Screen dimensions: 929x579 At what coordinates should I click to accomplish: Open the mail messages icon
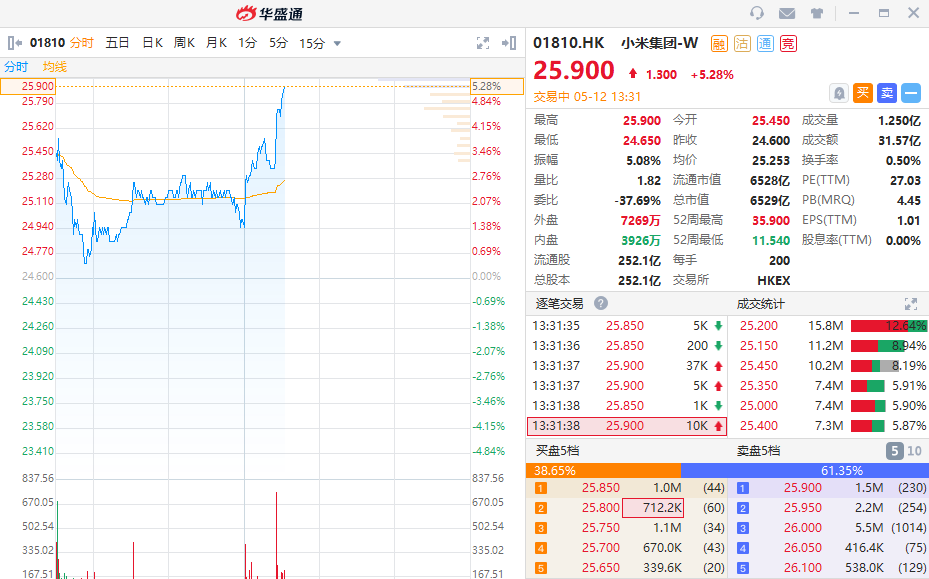pyautogui.click(x=787, y=13)
